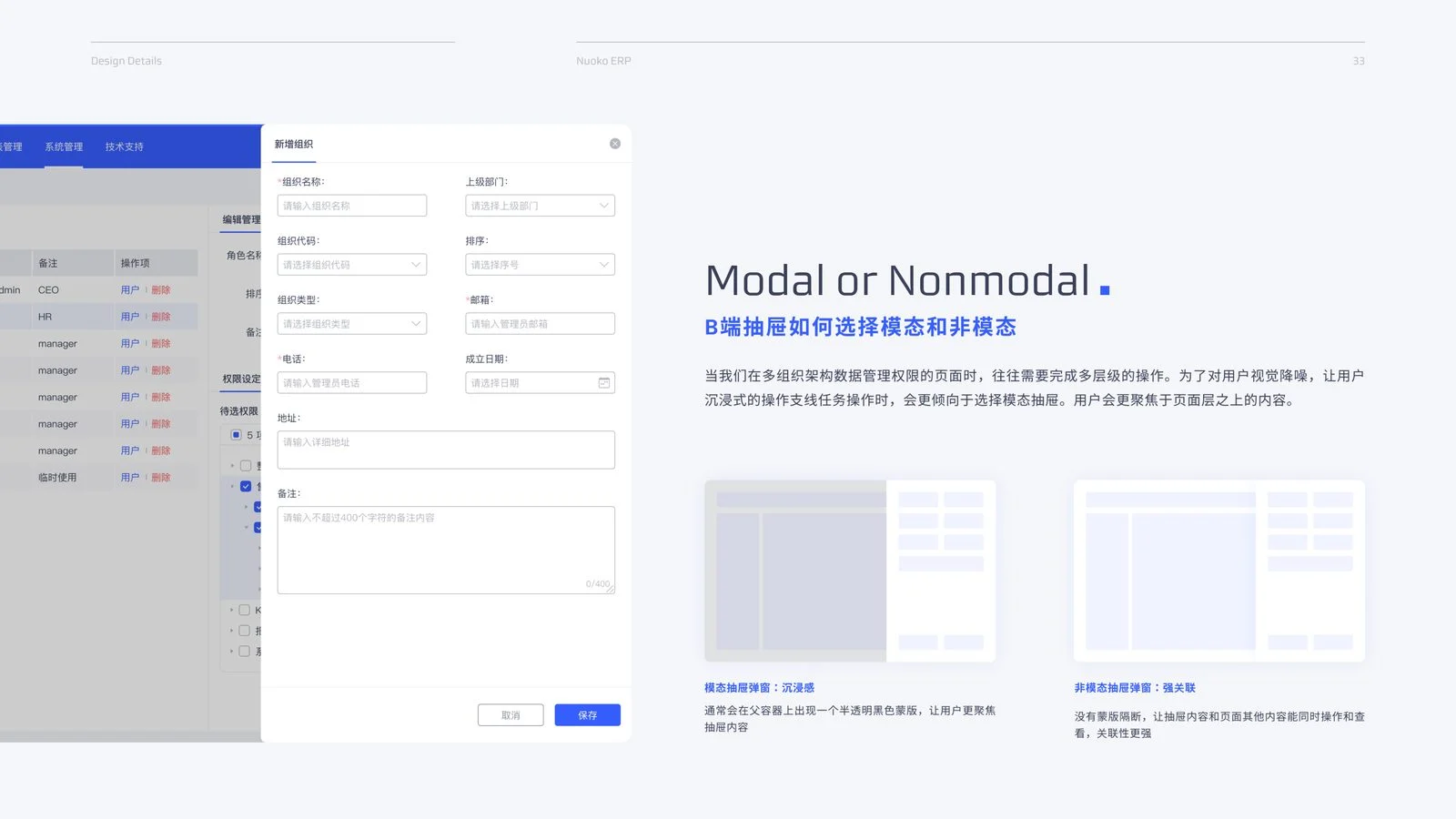This screenshot has height=819, width=1456.
Task: Click the 地址 text area
Action: pos(446,450)
